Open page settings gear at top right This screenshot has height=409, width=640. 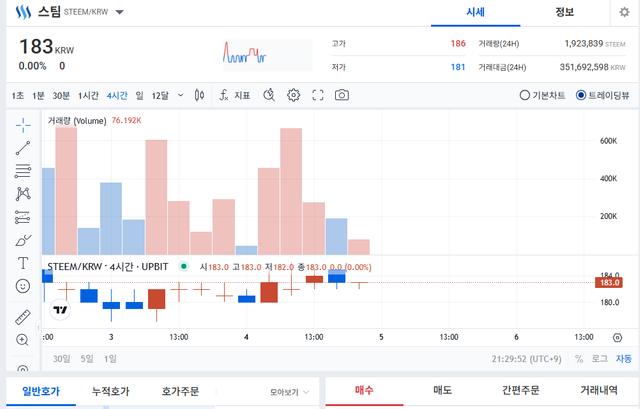click(x=624, y=12)
